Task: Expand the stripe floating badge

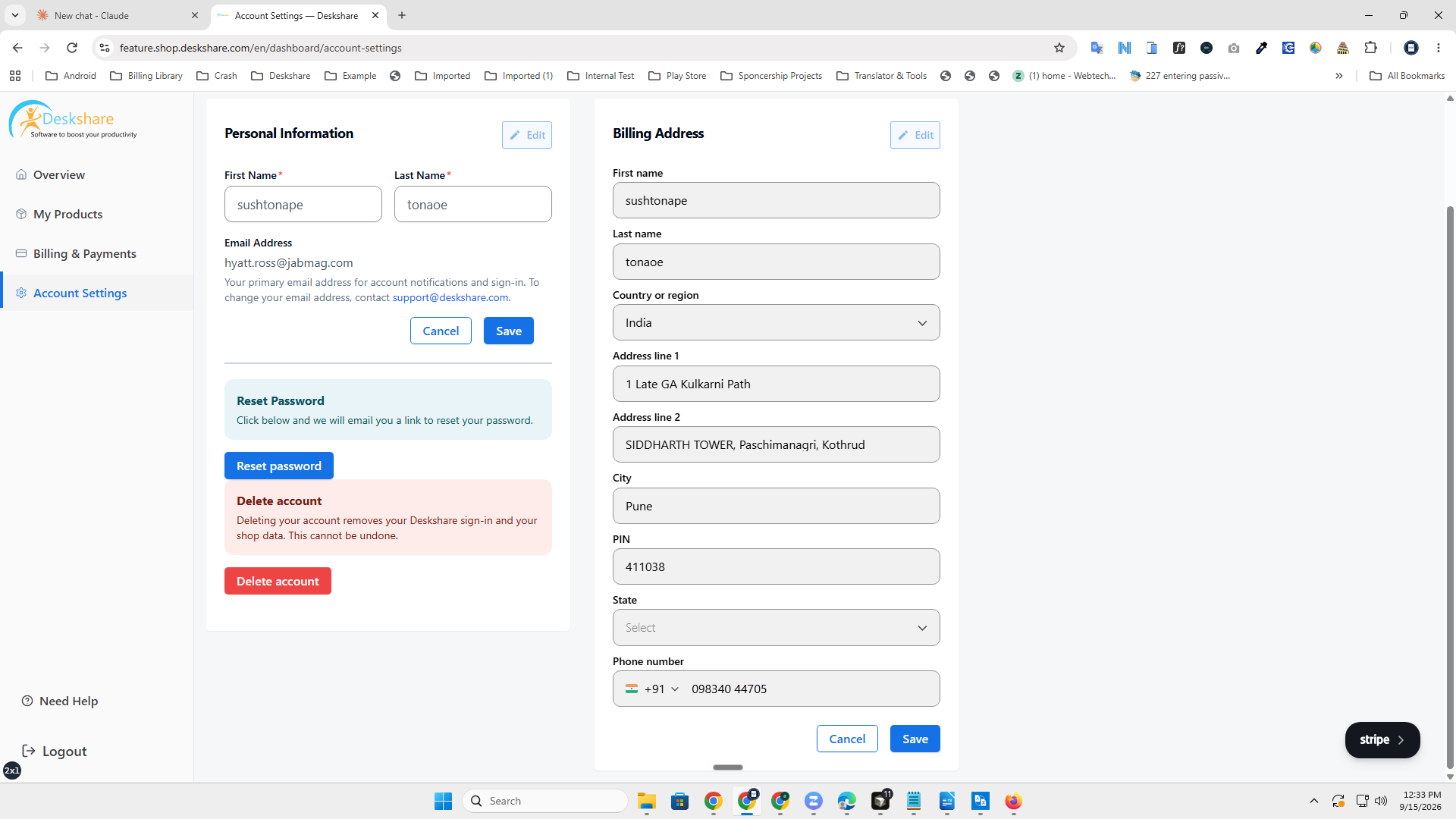Action: (1382, 739)
